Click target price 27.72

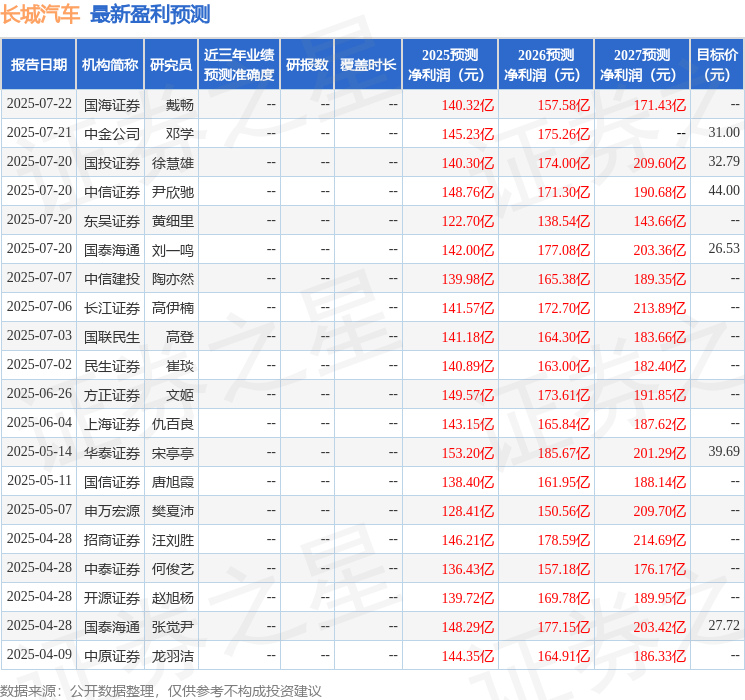pyautogui.click(x=724, y=625)
